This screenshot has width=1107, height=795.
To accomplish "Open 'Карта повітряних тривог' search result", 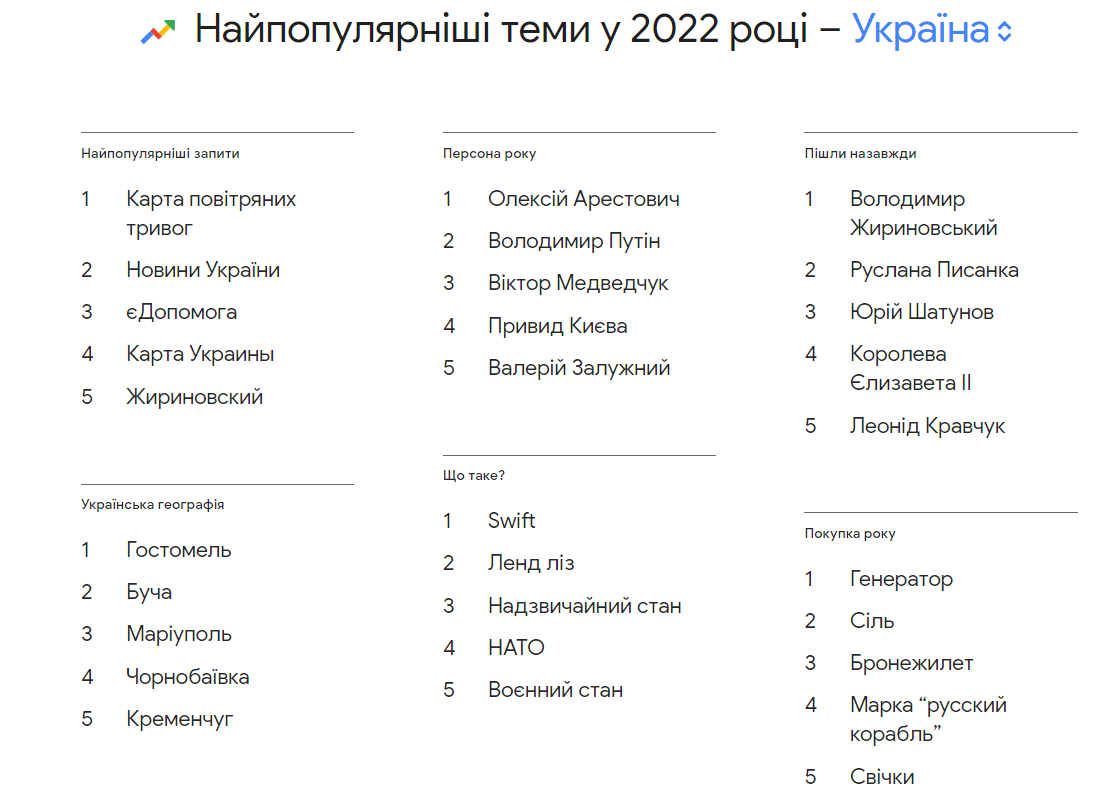I will [211, 213].
